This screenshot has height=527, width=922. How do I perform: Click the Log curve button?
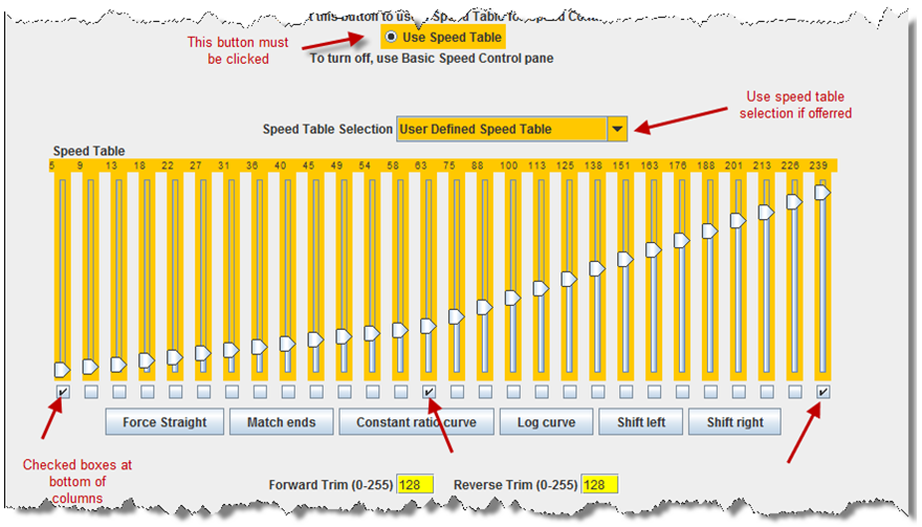coord(545,422)
